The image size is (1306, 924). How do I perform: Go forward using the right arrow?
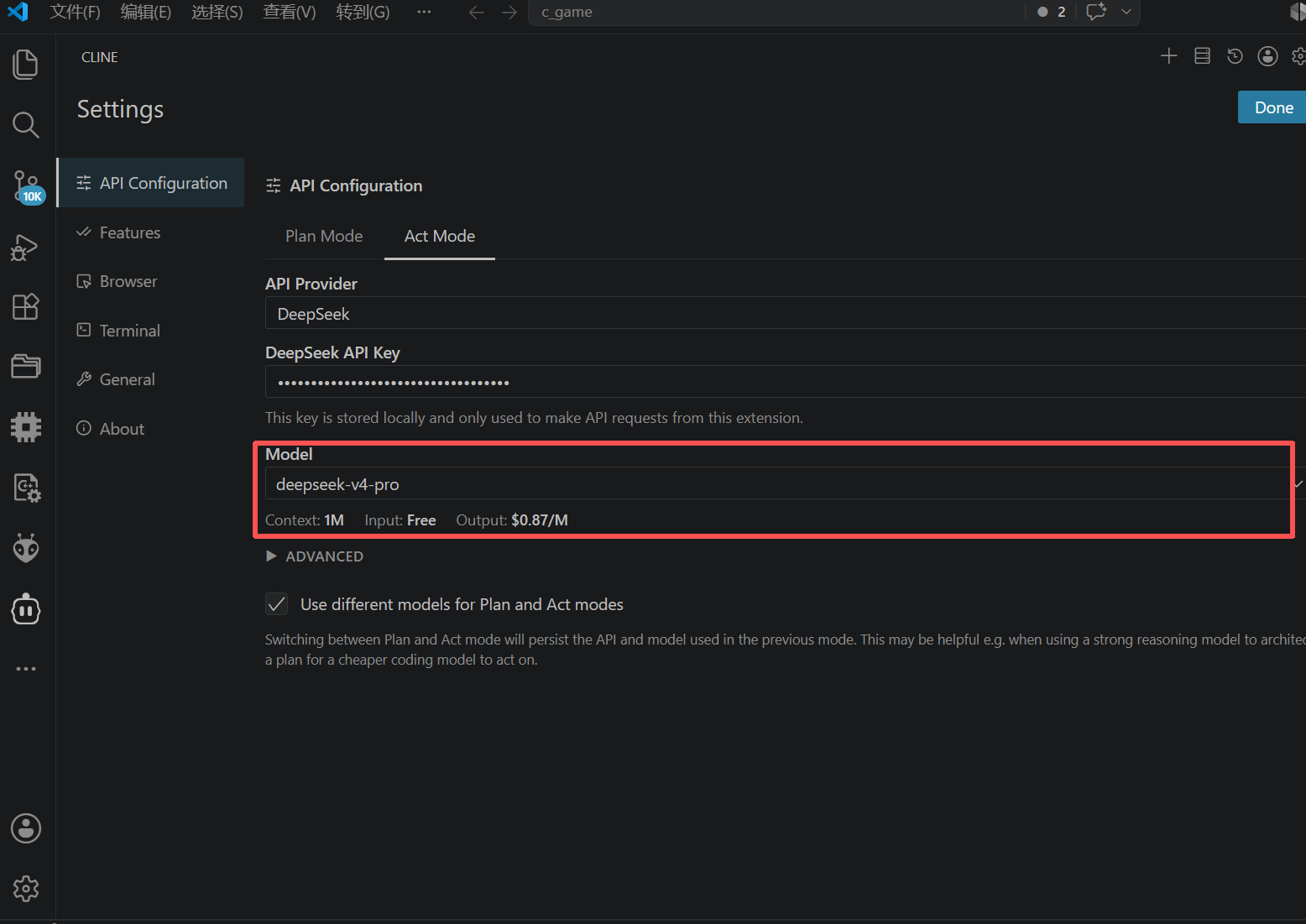509,12
